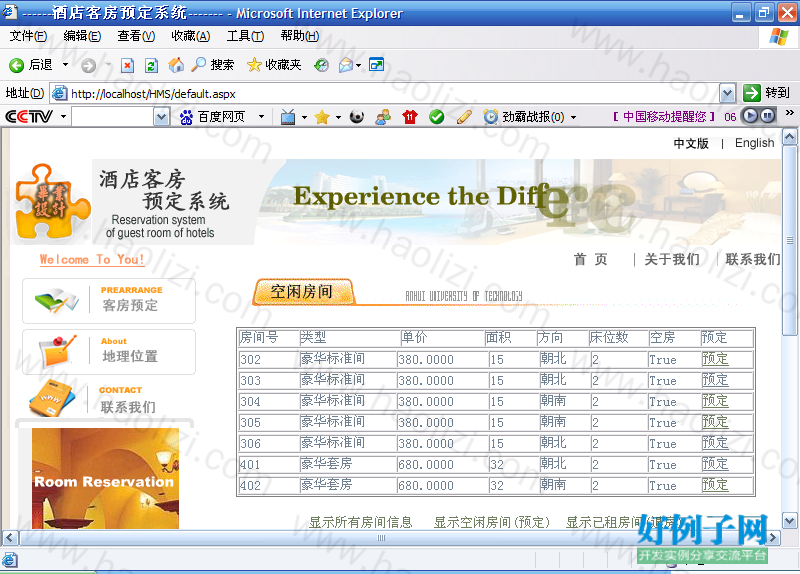
Task: Click 预定 link for room 402
Action: coord(715,485)
